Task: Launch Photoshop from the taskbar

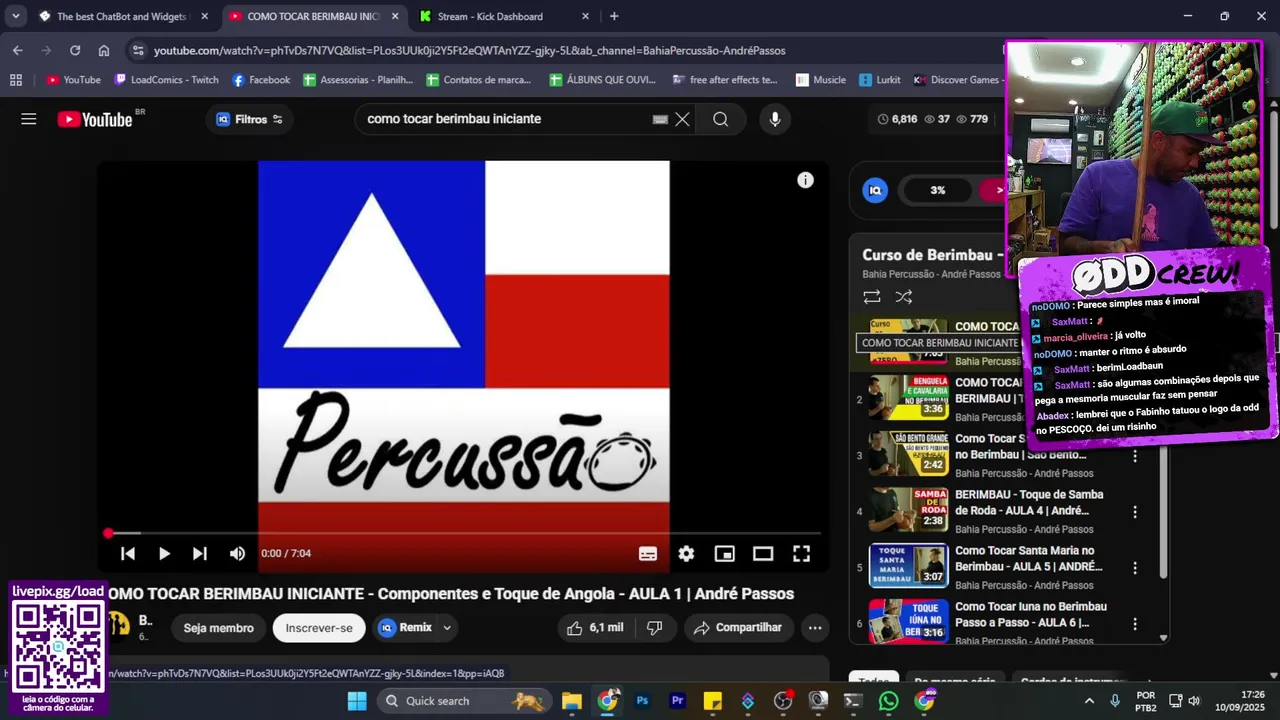Action: pos(642,701)
